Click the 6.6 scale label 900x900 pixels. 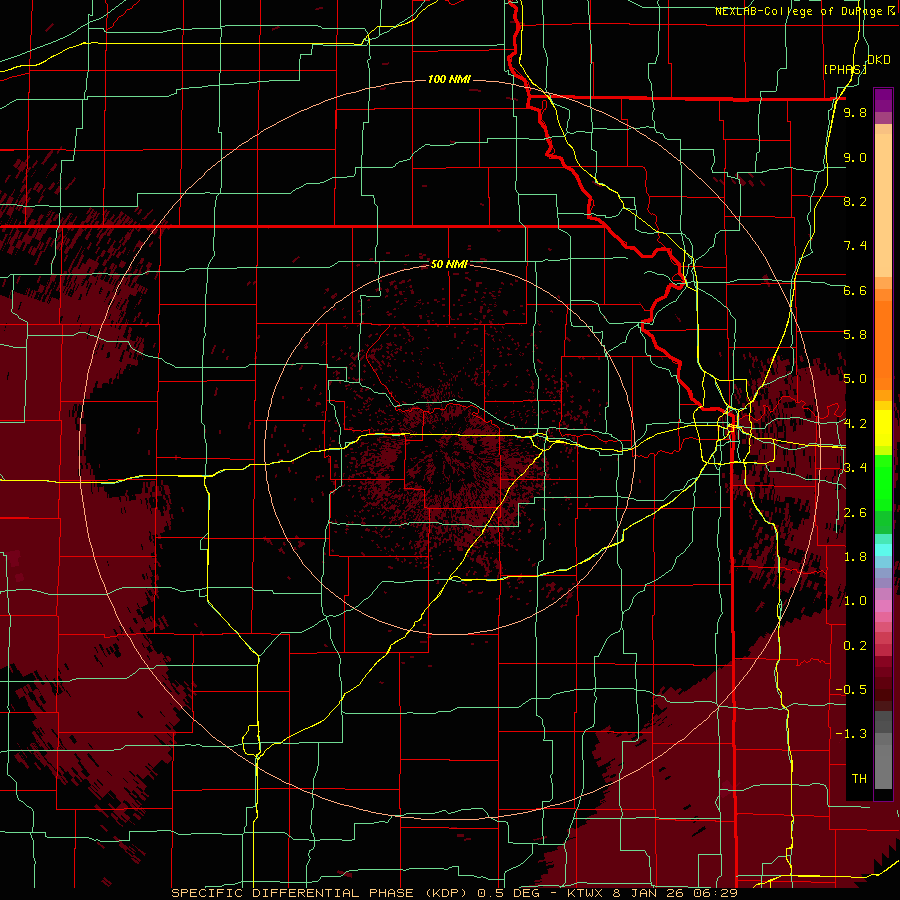click(855, 290)
